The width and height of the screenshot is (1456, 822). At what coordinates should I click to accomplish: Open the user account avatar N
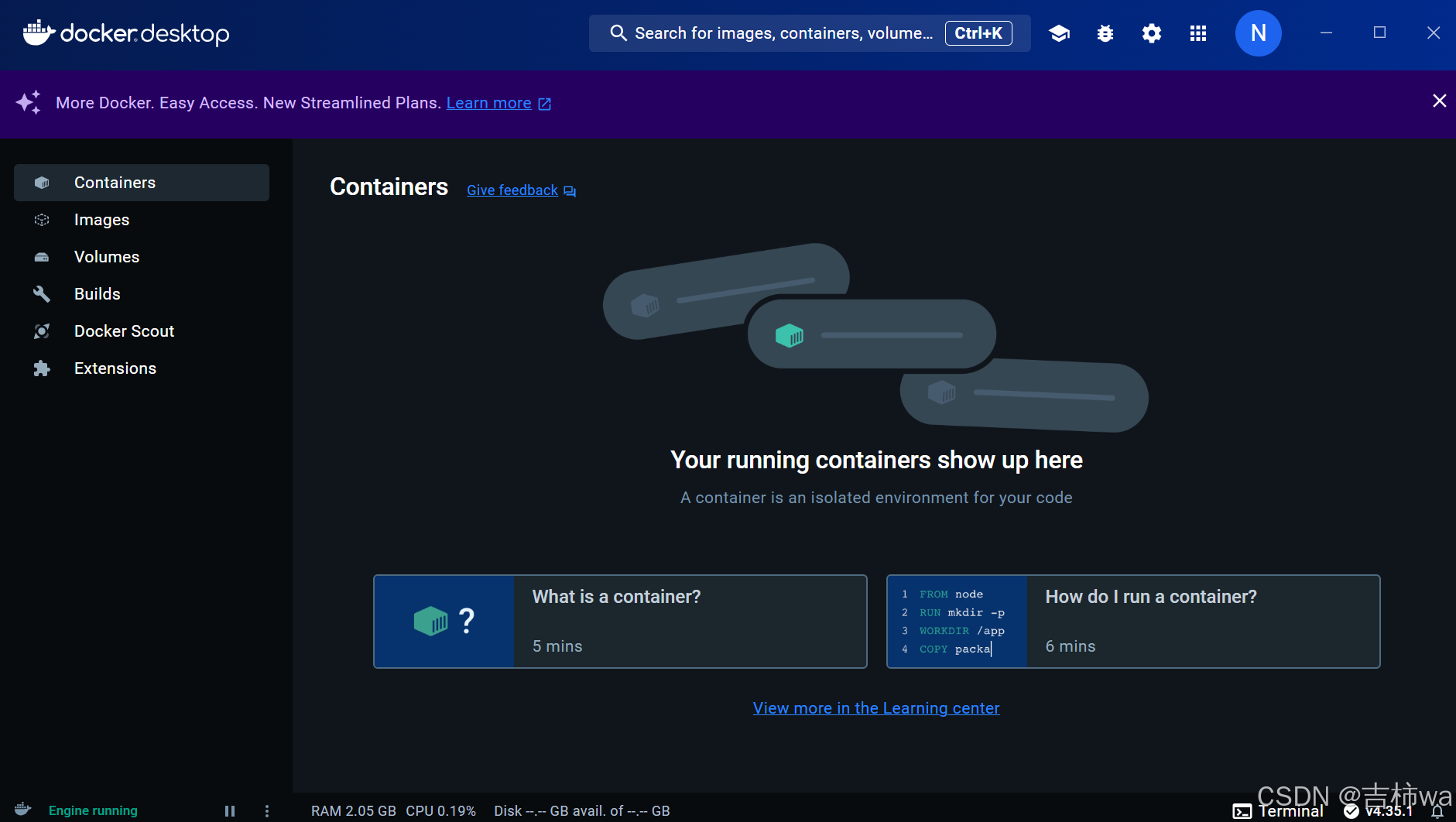pos(1259,33)
